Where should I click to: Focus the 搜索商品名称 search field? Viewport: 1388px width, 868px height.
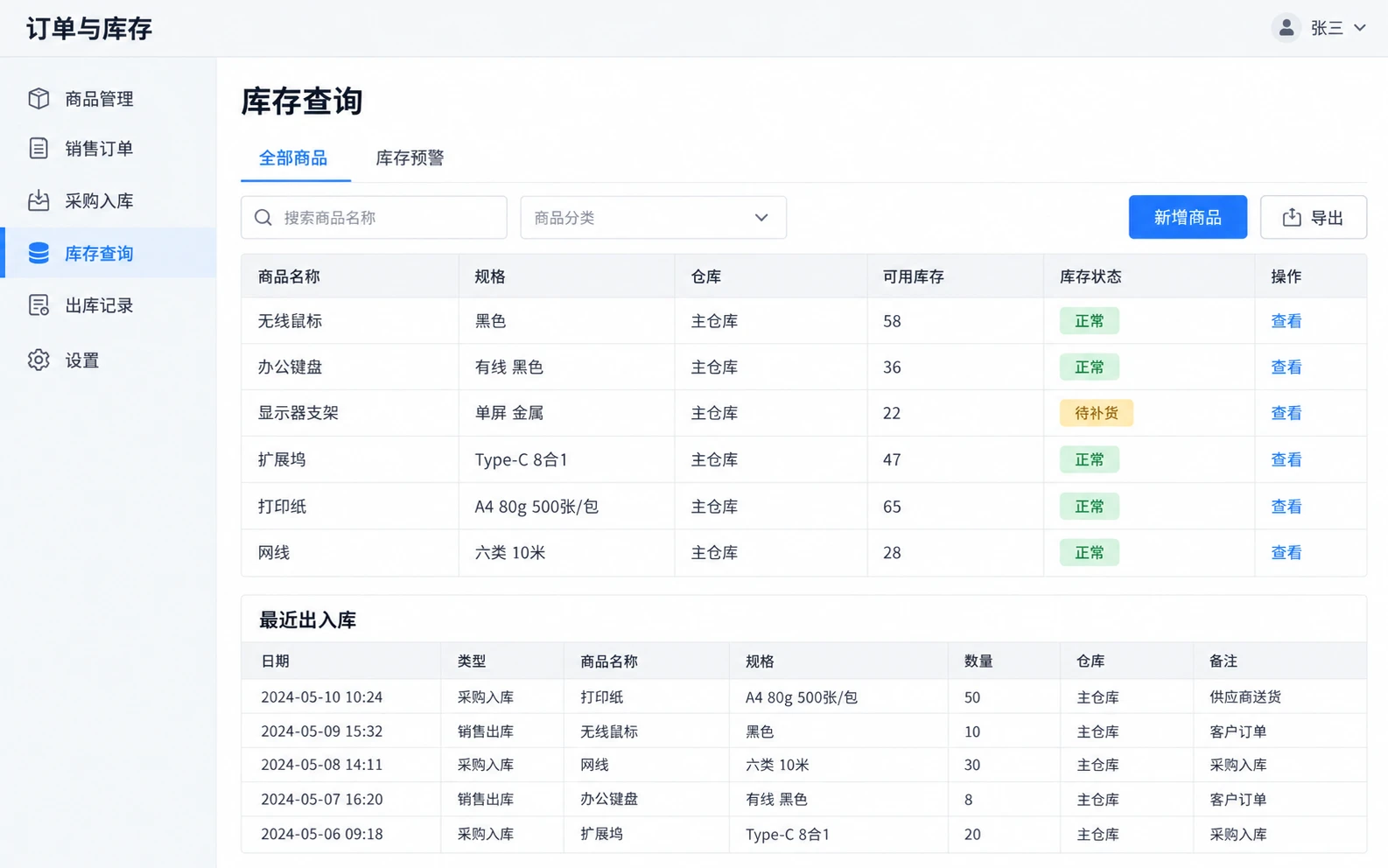coord(374,217)
